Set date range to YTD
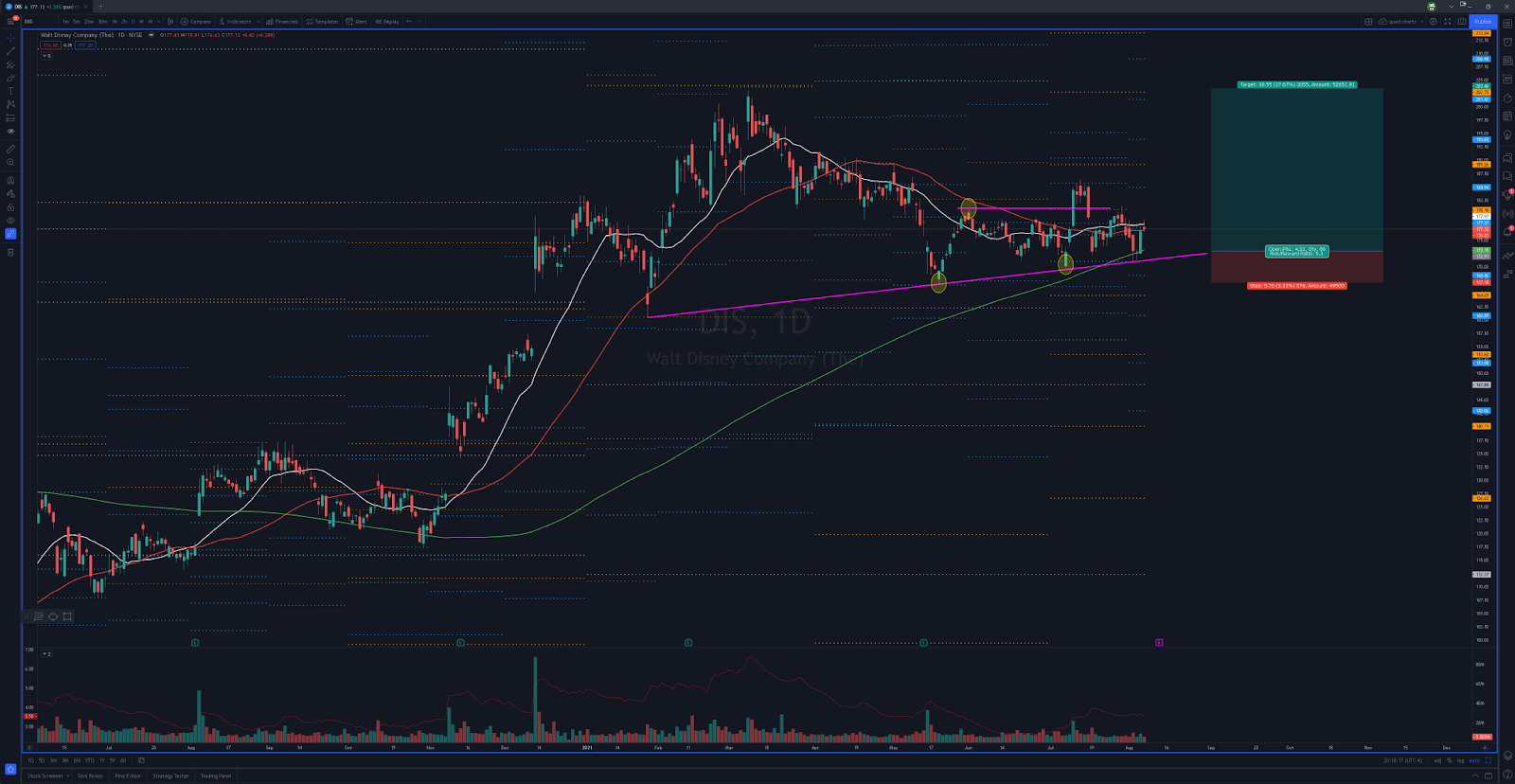The height and width of the screenshot is (784, 1515). (89, 760)
